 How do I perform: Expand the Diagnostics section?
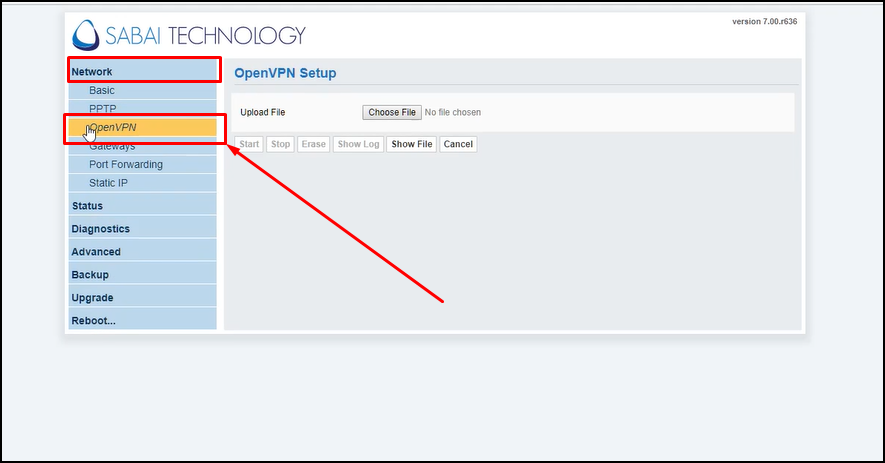pyautogui.click(x=100, y=229)
